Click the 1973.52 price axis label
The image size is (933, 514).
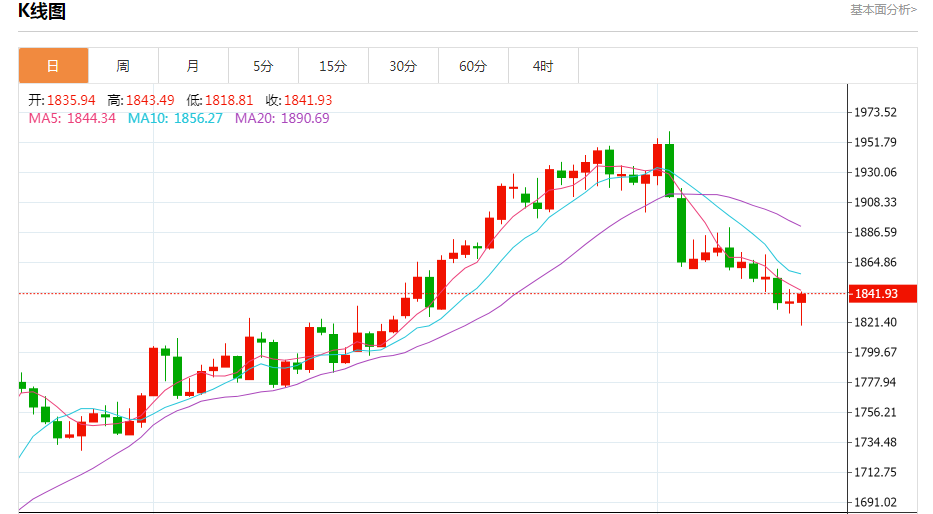(876, 112)
